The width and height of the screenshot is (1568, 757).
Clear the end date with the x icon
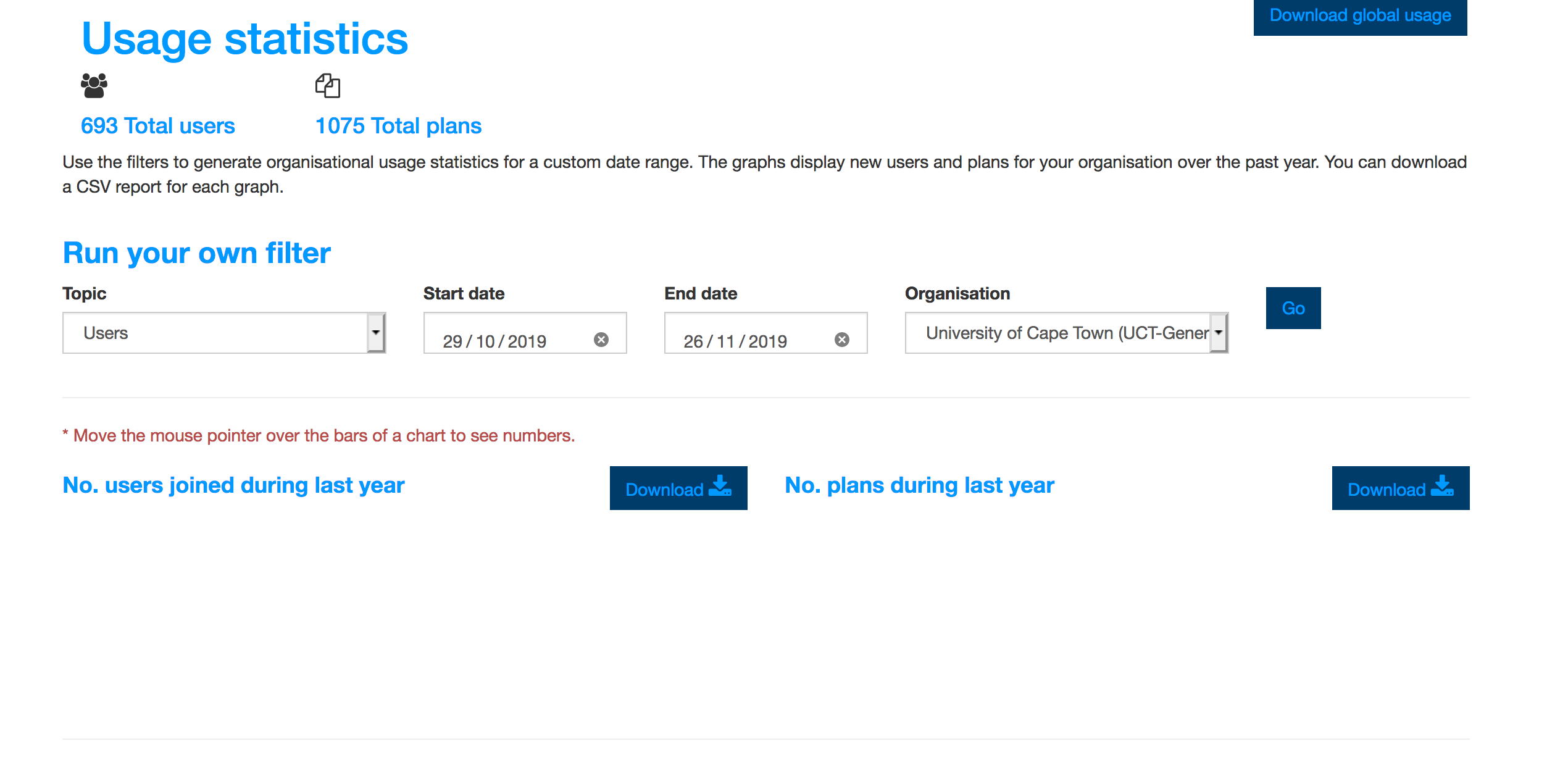click(843, 338)
